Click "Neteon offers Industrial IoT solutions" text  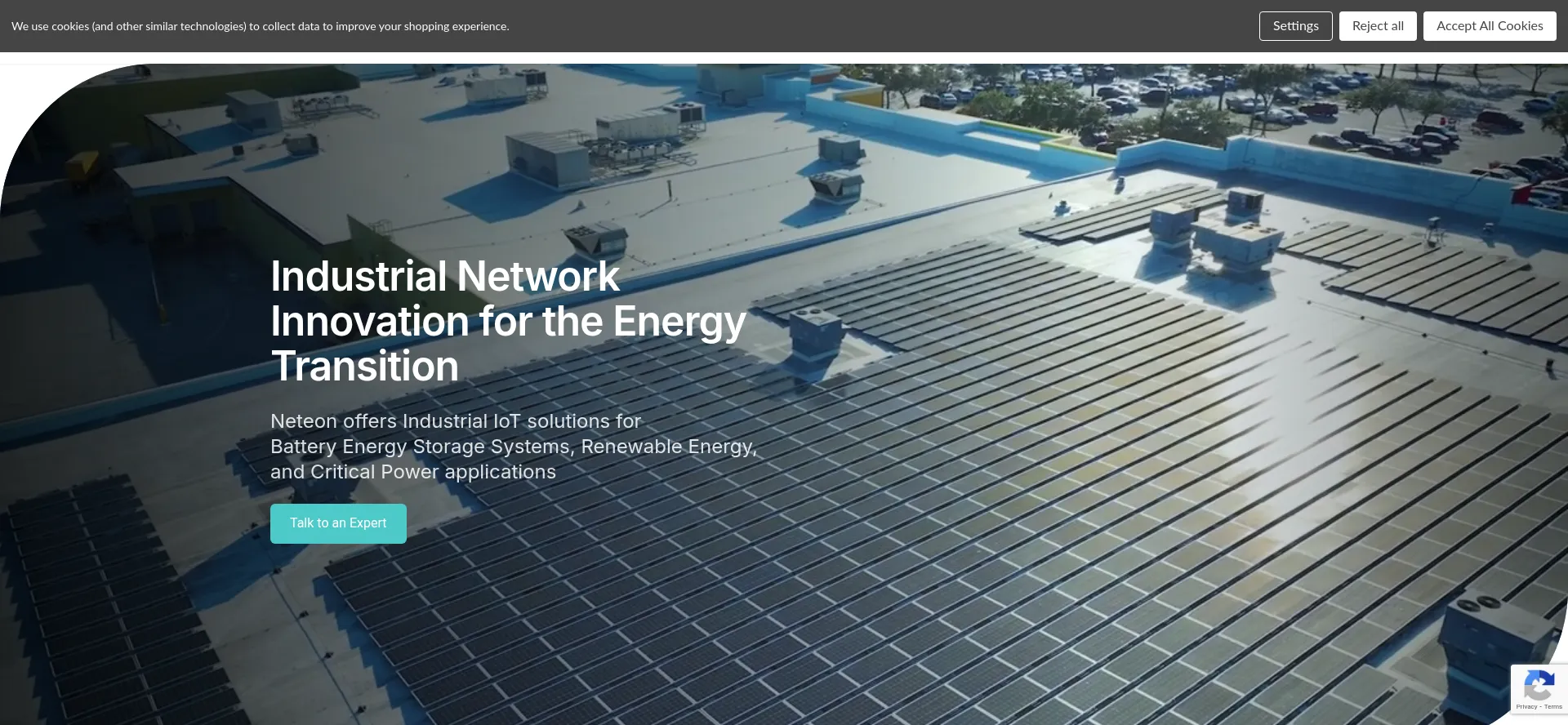(x=455, y=421)
